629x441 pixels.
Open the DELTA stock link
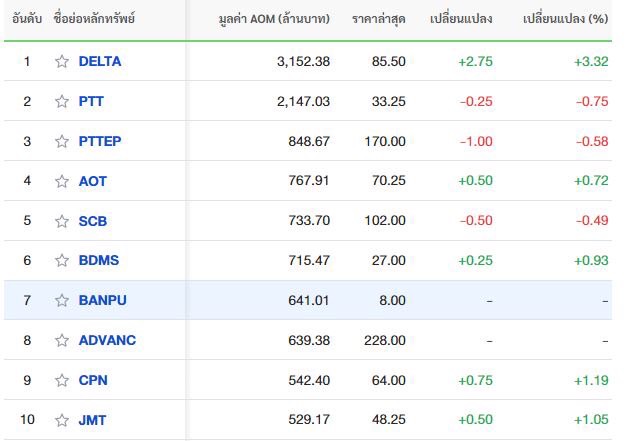[x=100, y=61]
